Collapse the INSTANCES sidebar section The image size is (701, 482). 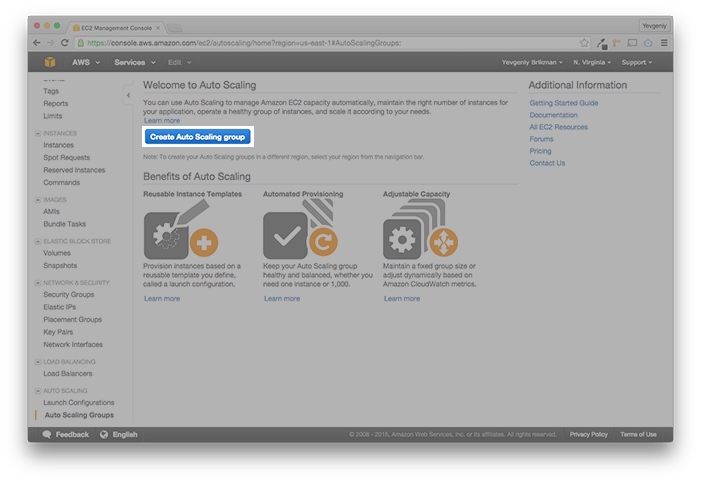point(38,133)
